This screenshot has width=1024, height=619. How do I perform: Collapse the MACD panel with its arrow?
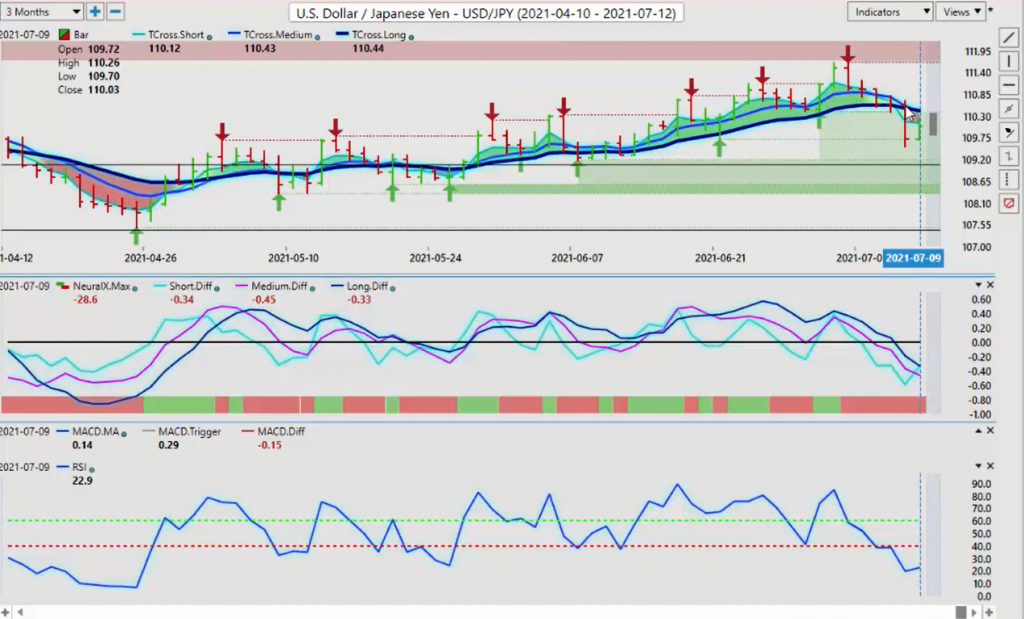tap(978, 431)
